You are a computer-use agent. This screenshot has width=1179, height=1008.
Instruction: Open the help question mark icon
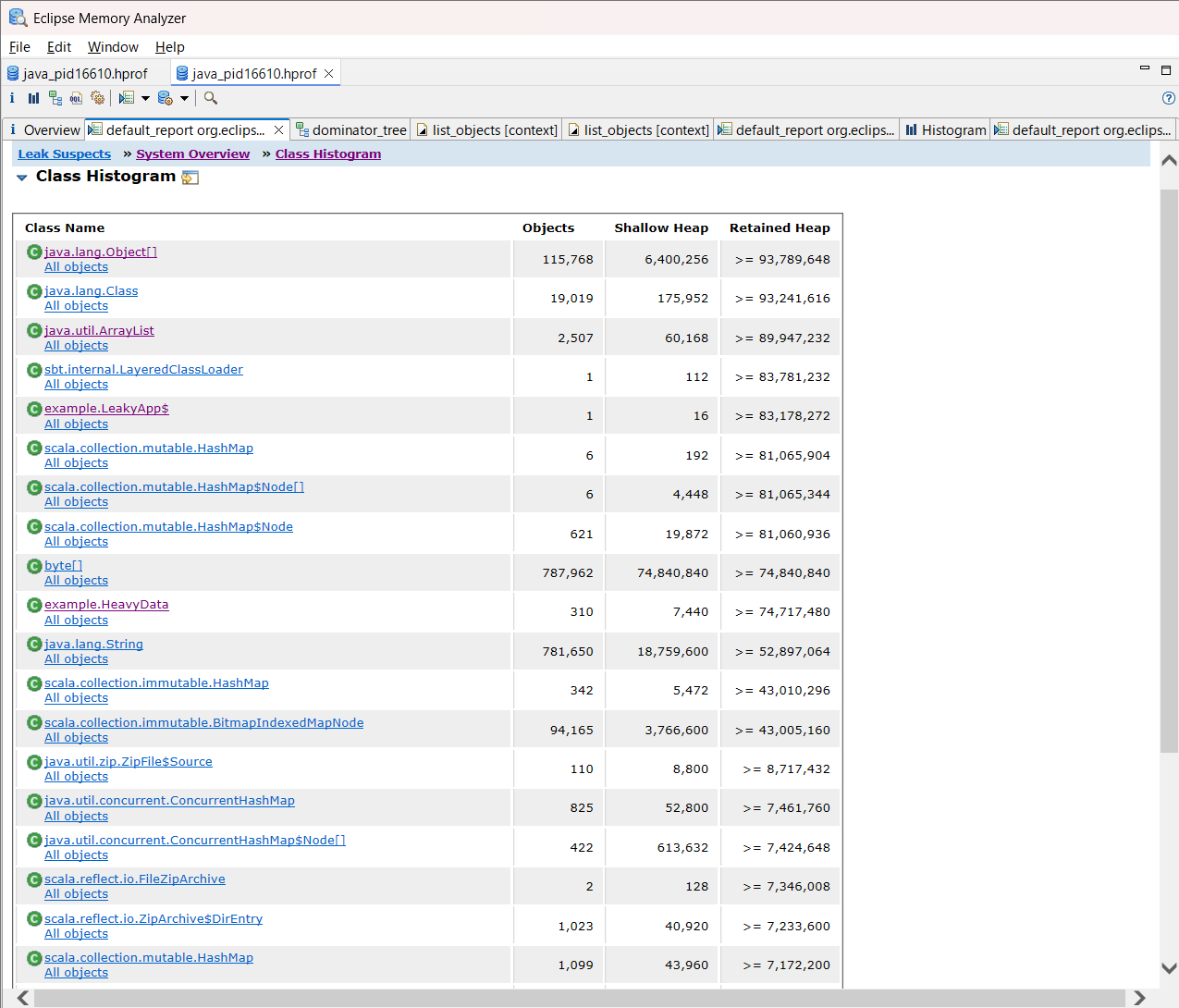point(1169,98)
